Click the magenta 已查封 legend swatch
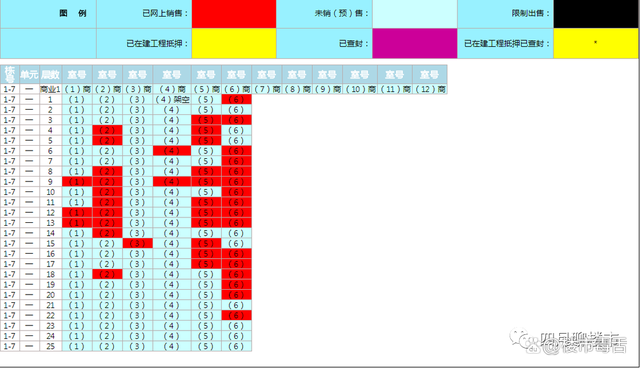The height and width of the screenshot is (368, 640). click(x=415, y=43)
